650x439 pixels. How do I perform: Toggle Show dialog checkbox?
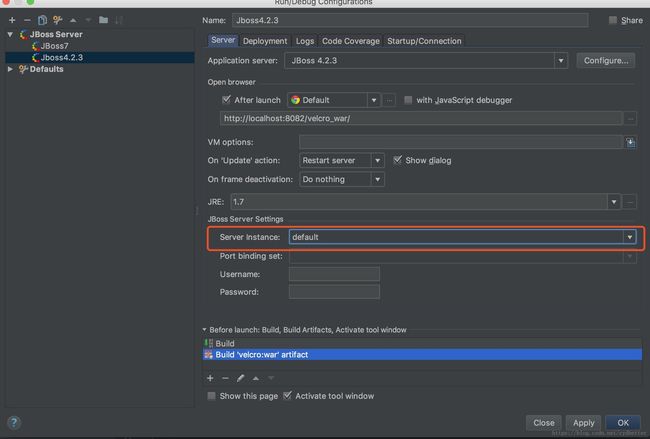tap(397, 160)
